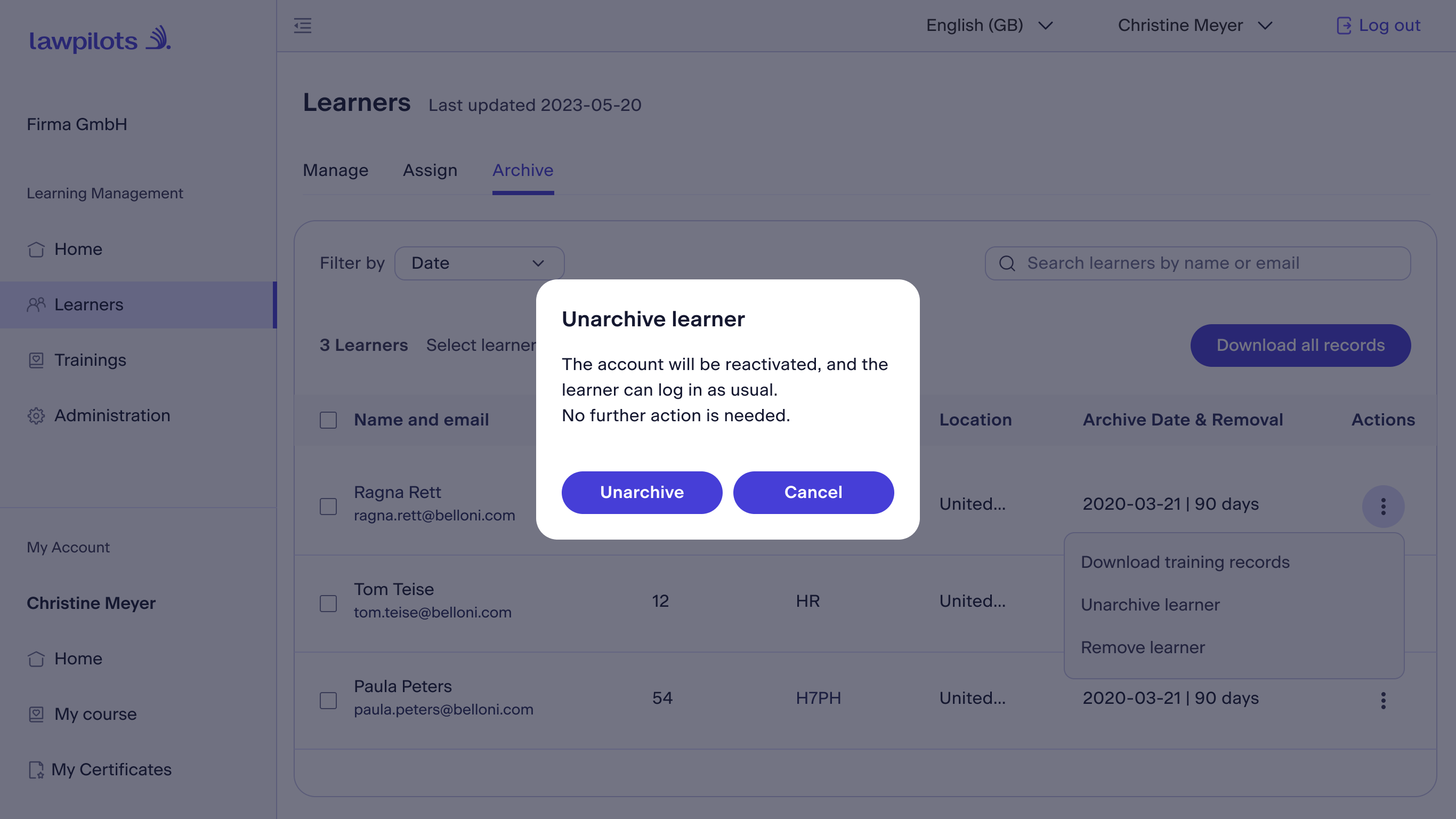1456x819 pixels.
Task: Select the Archive tab
Action: pos(522,170)
